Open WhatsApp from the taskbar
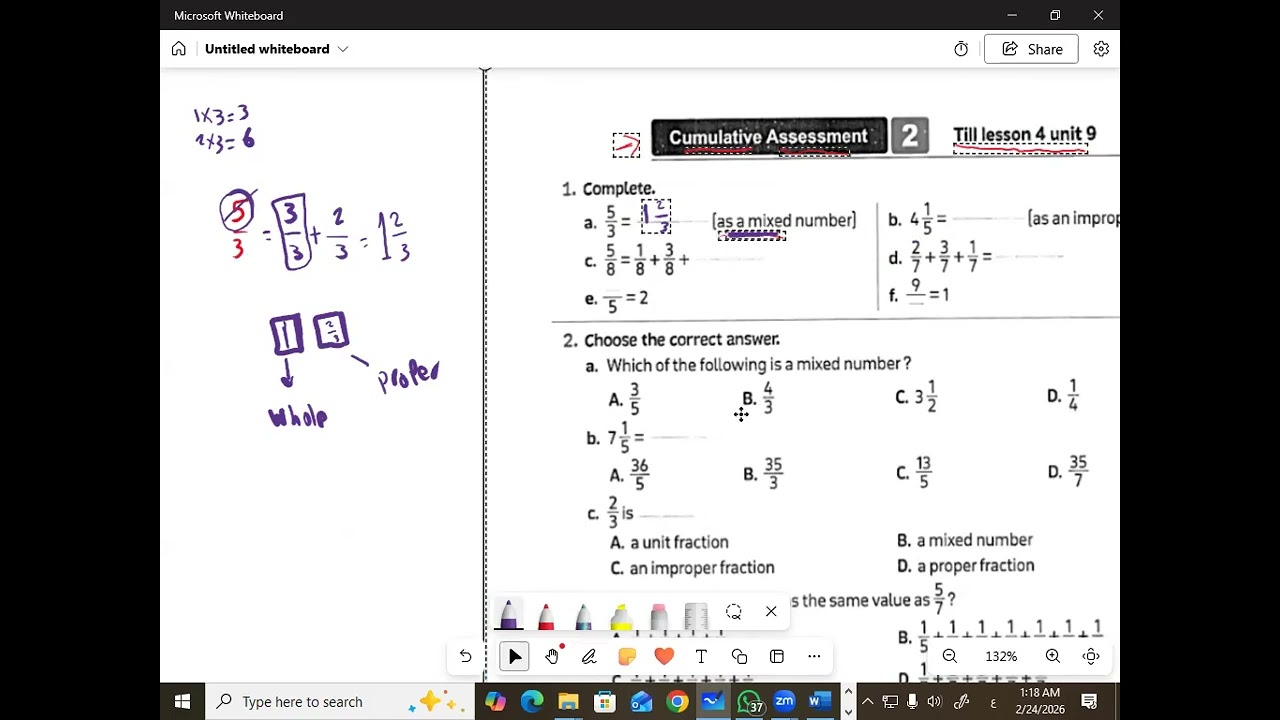 [749, 702]
